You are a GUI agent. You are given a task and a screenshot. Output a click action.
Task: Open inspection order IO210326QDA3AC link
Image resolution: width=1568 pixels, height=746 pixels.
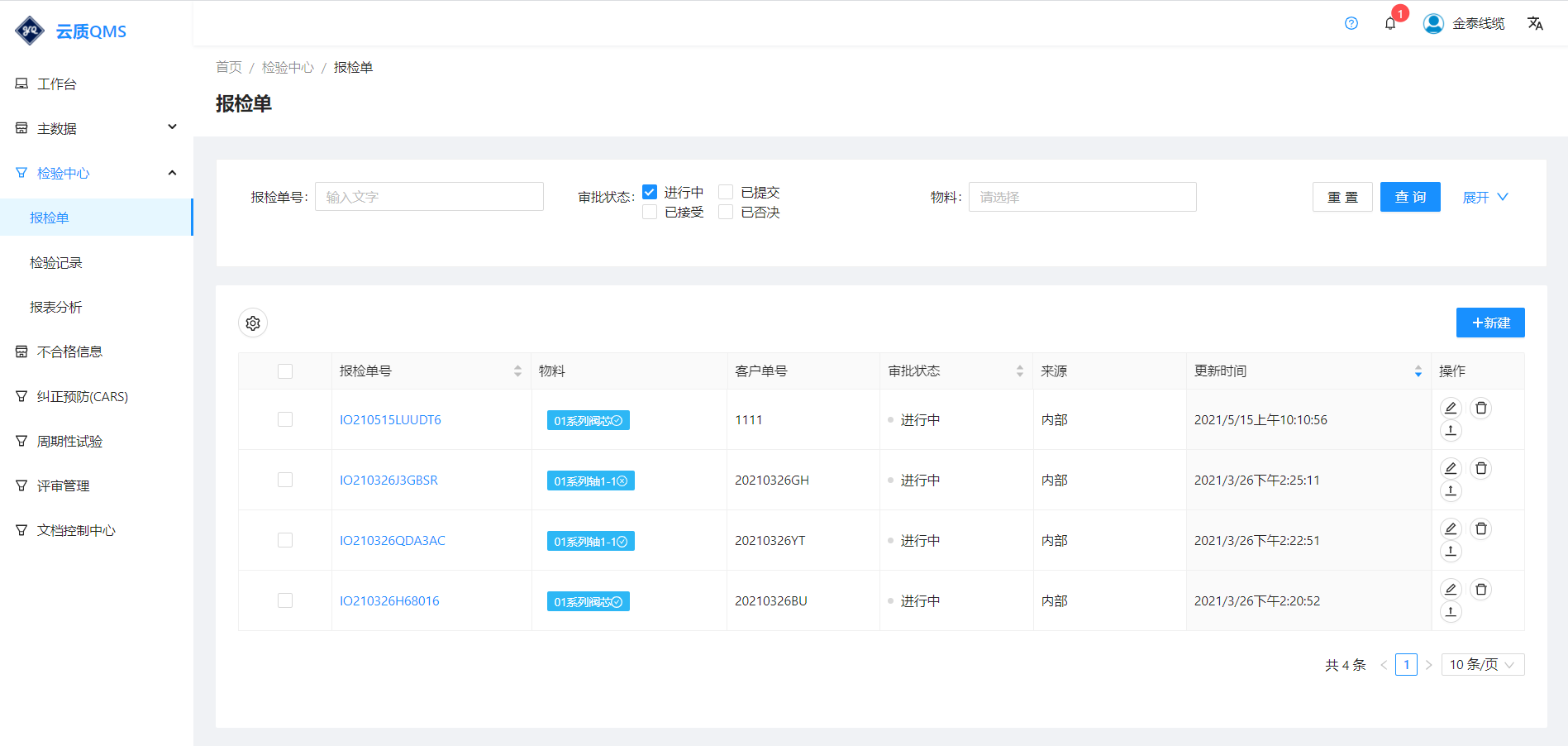(393, 540)
